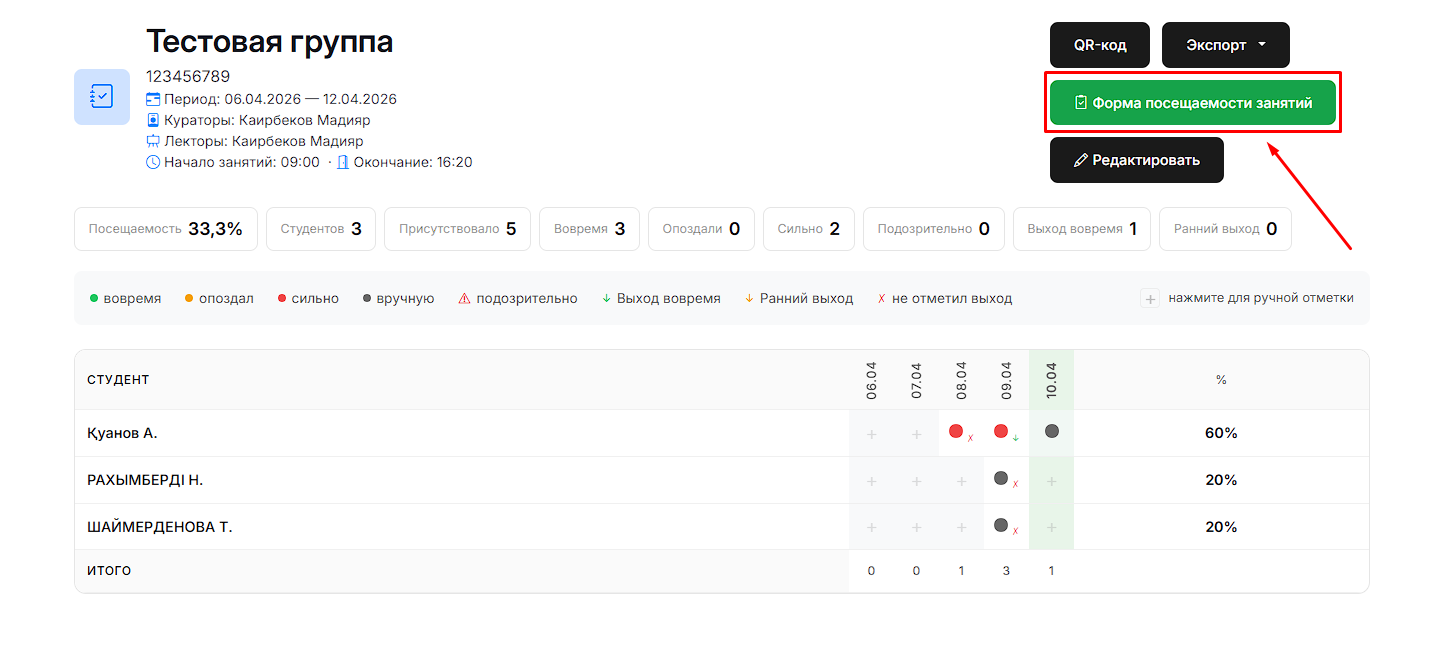Select the 06.04 date column header
Viewport: 1433px width, 645px height.
pyautogui.click(x=871, y=380)
